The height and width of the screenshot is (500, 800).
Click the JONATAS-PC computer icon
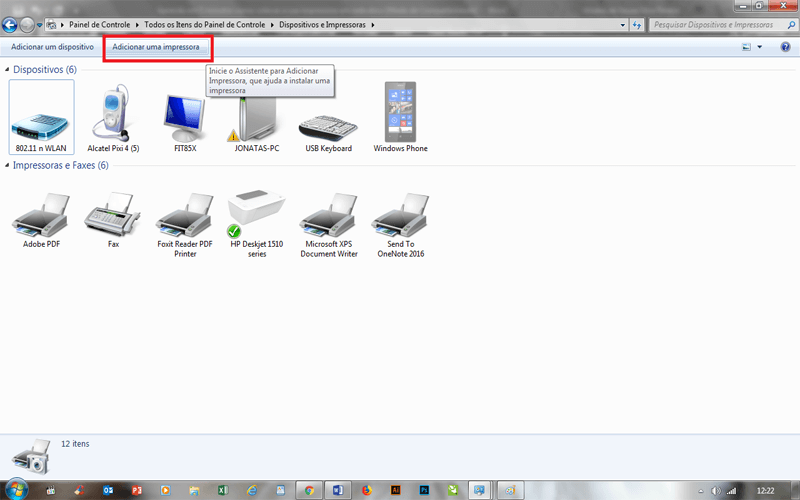click(256, 115)
